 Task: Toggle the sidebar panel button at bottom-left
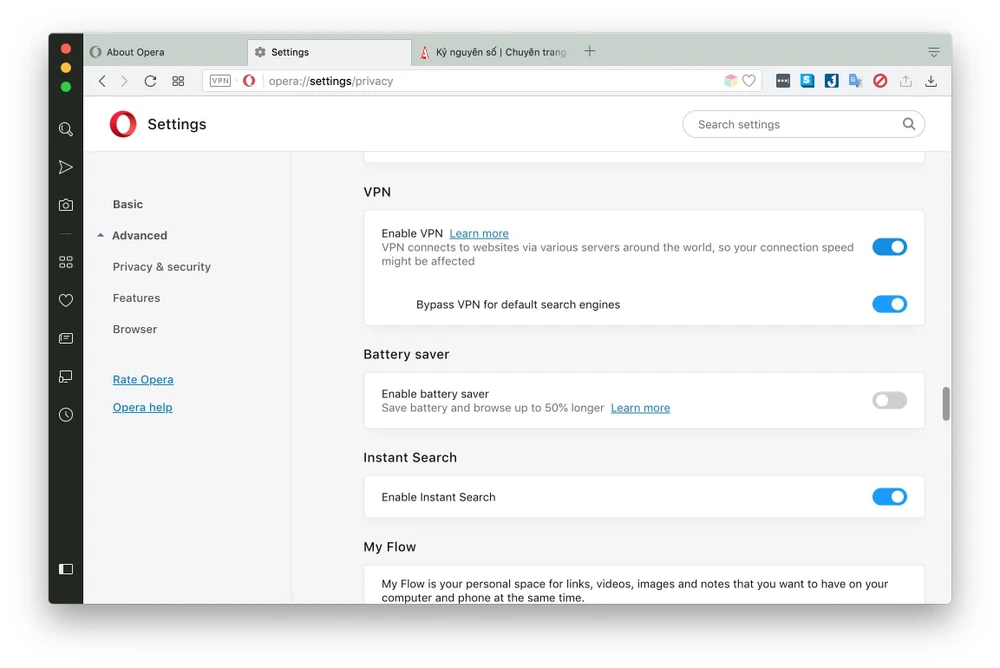[x=66, y=569]
